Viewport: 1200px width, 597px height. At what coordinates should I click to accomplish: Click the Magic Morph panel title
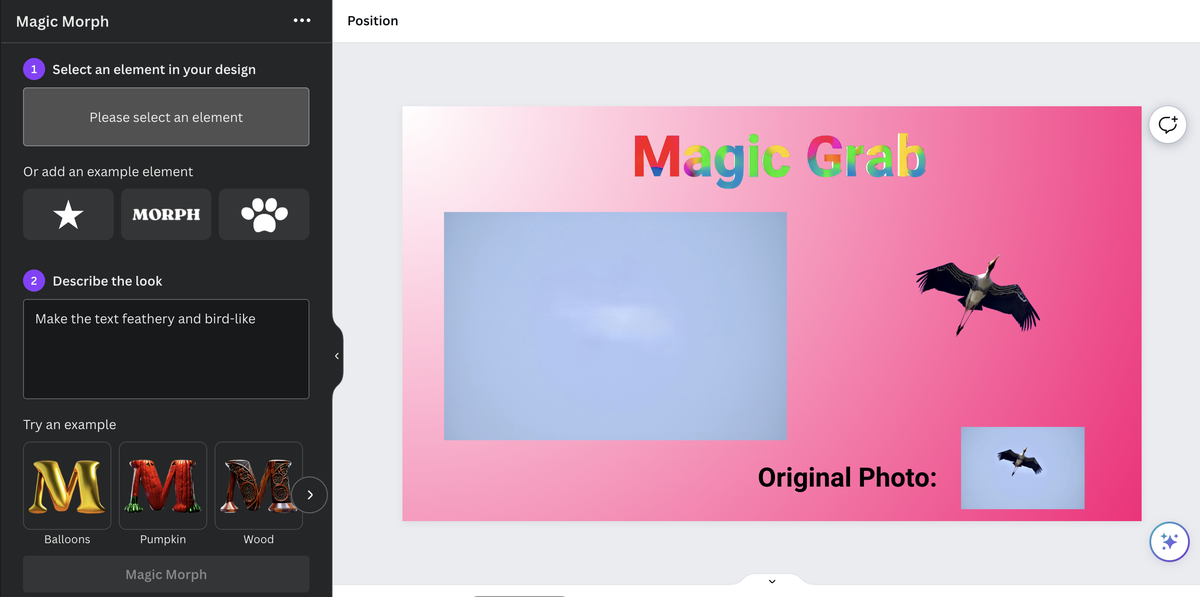pyautogui.click(x=62, y=20)
